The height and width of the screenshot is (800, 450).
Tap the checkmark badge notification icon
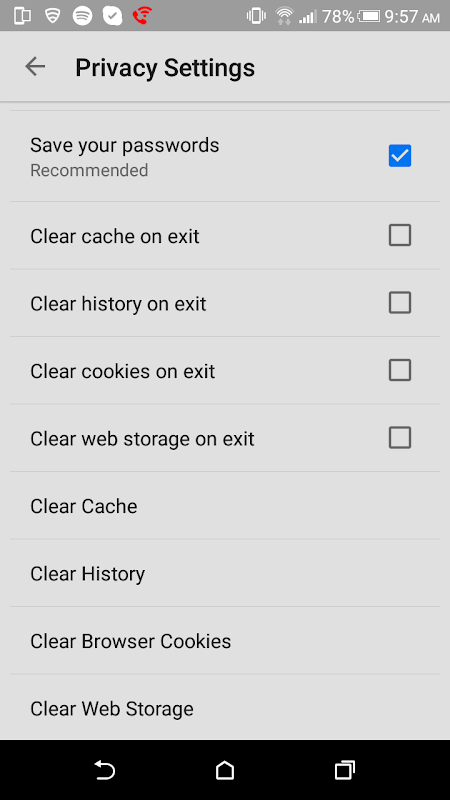(112, 16)
